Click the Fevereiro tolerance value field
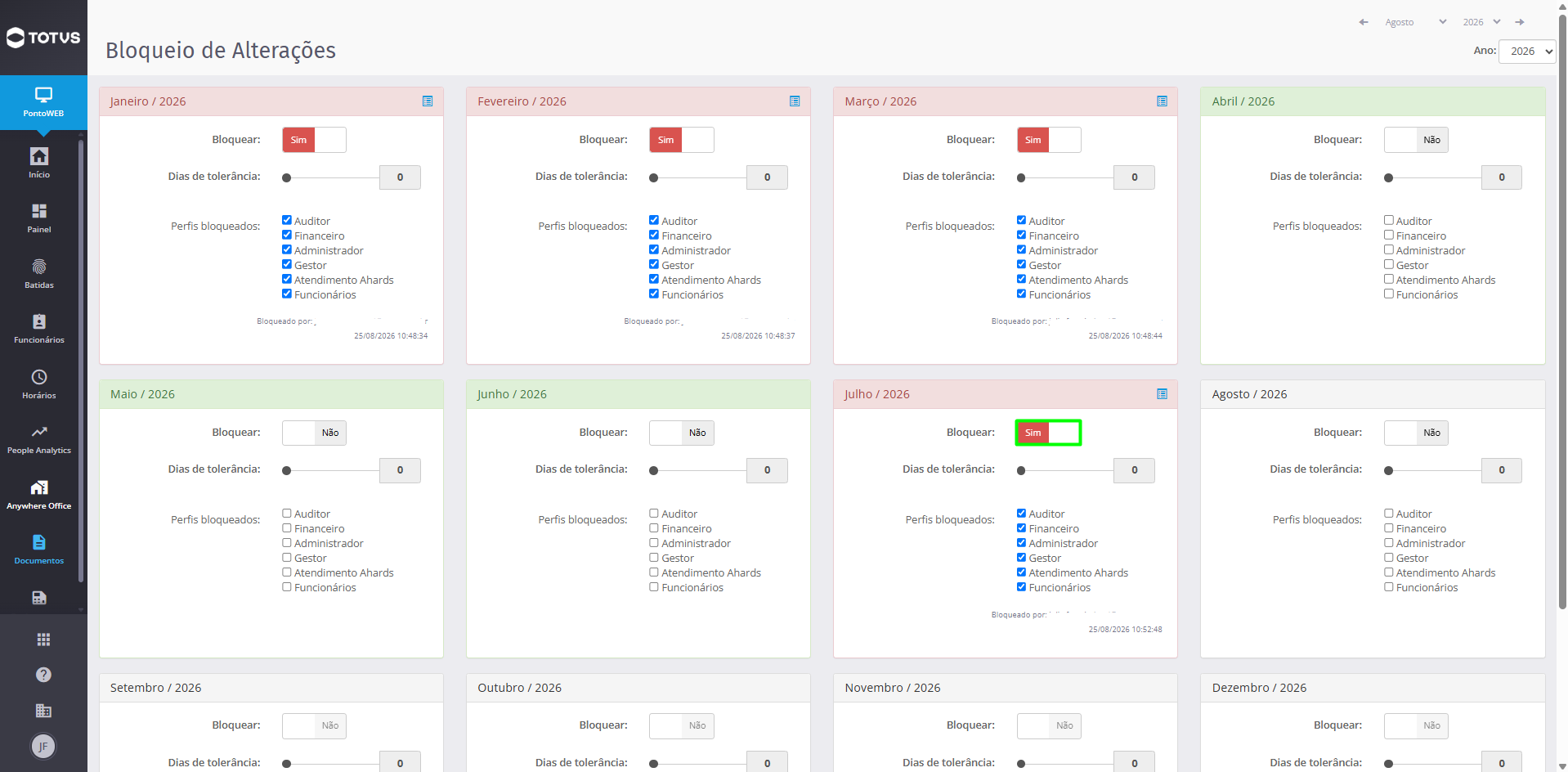 767,177
